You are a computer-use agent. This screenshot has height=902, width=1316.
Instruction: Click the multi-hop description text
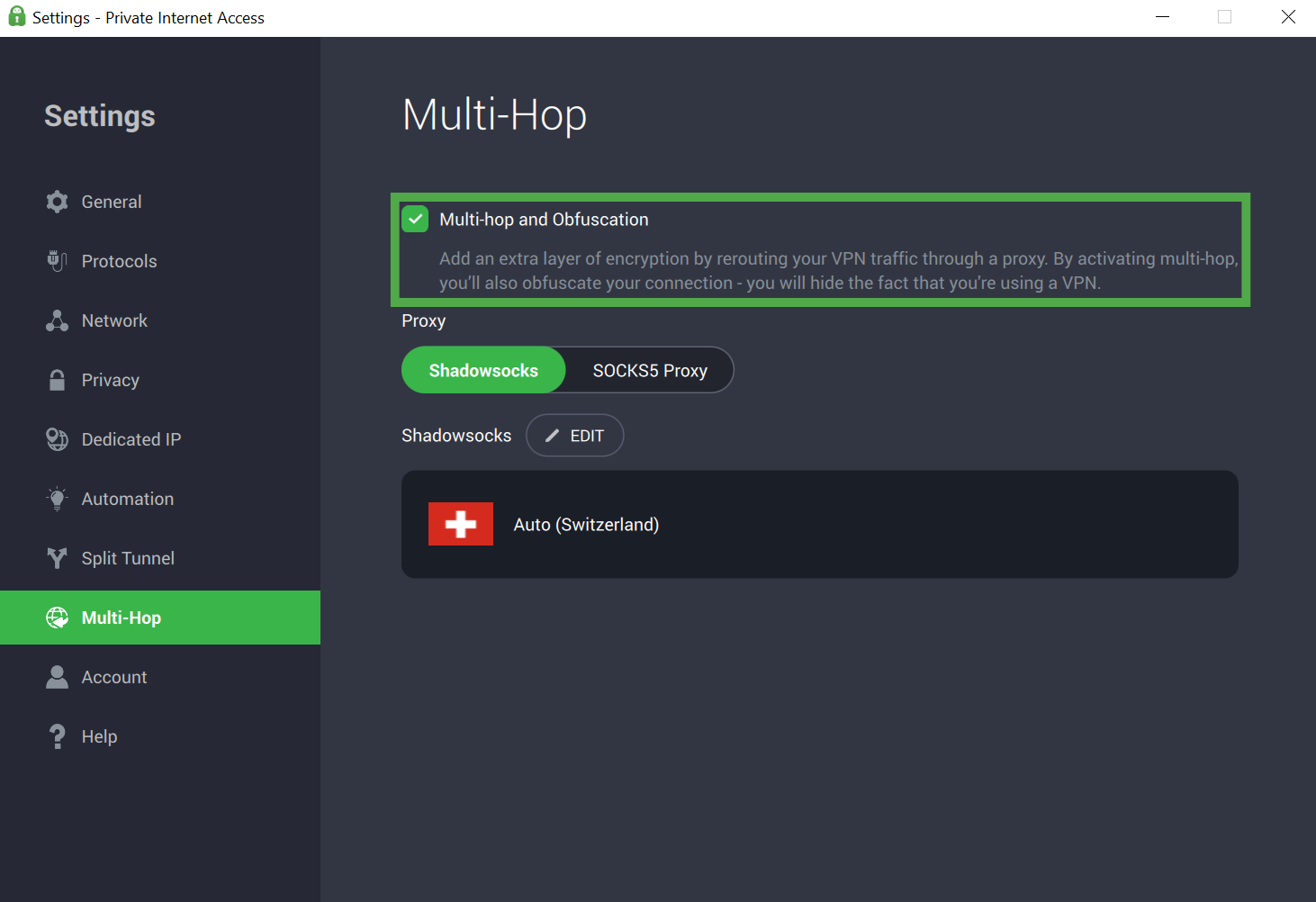(838, 271)
